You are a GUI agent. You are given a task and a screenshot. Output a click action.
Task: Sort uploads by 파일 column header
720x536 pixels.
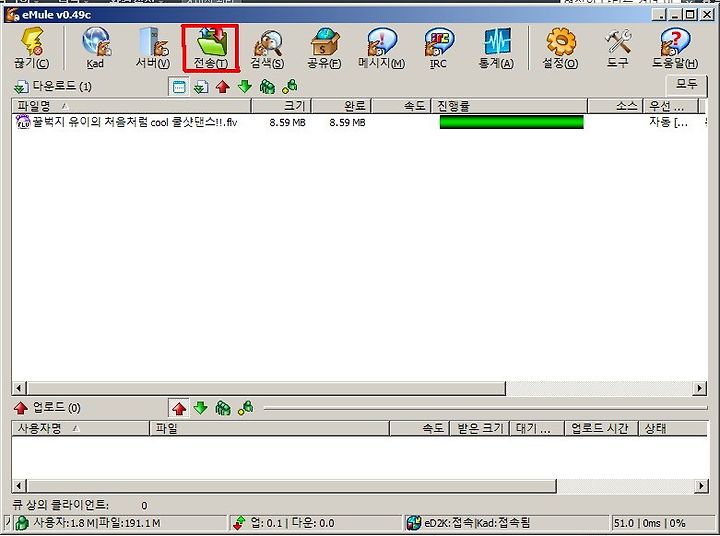270,429
